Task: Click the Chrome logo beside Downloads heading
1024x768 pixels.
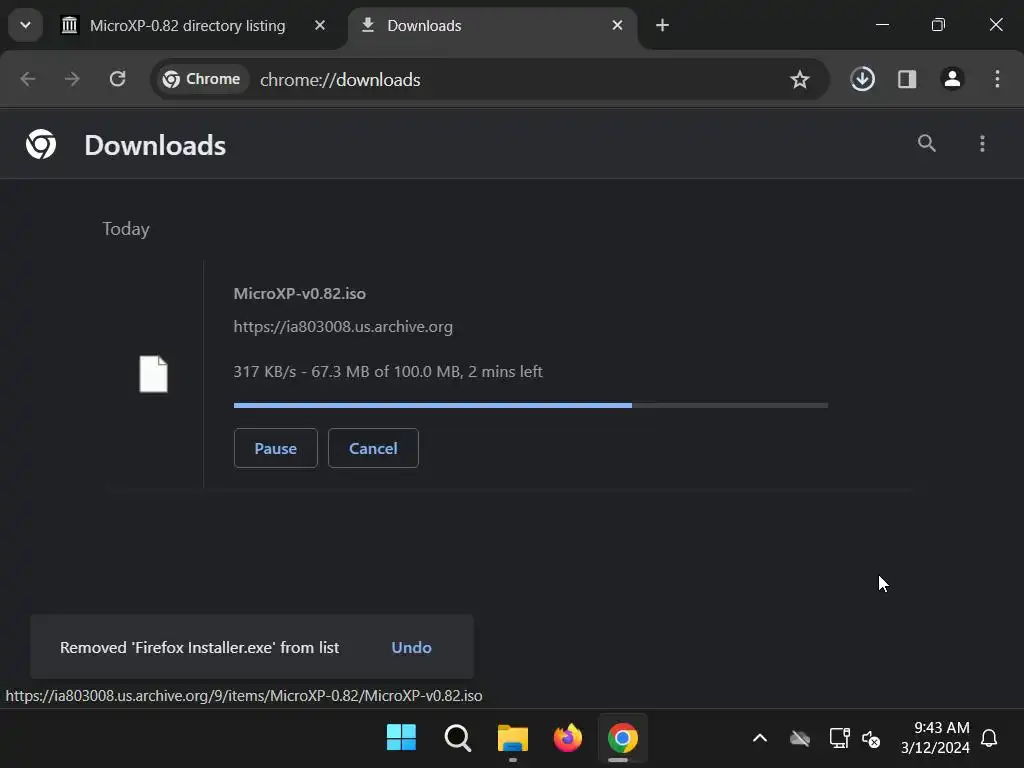Action: [x=41, y=144]
